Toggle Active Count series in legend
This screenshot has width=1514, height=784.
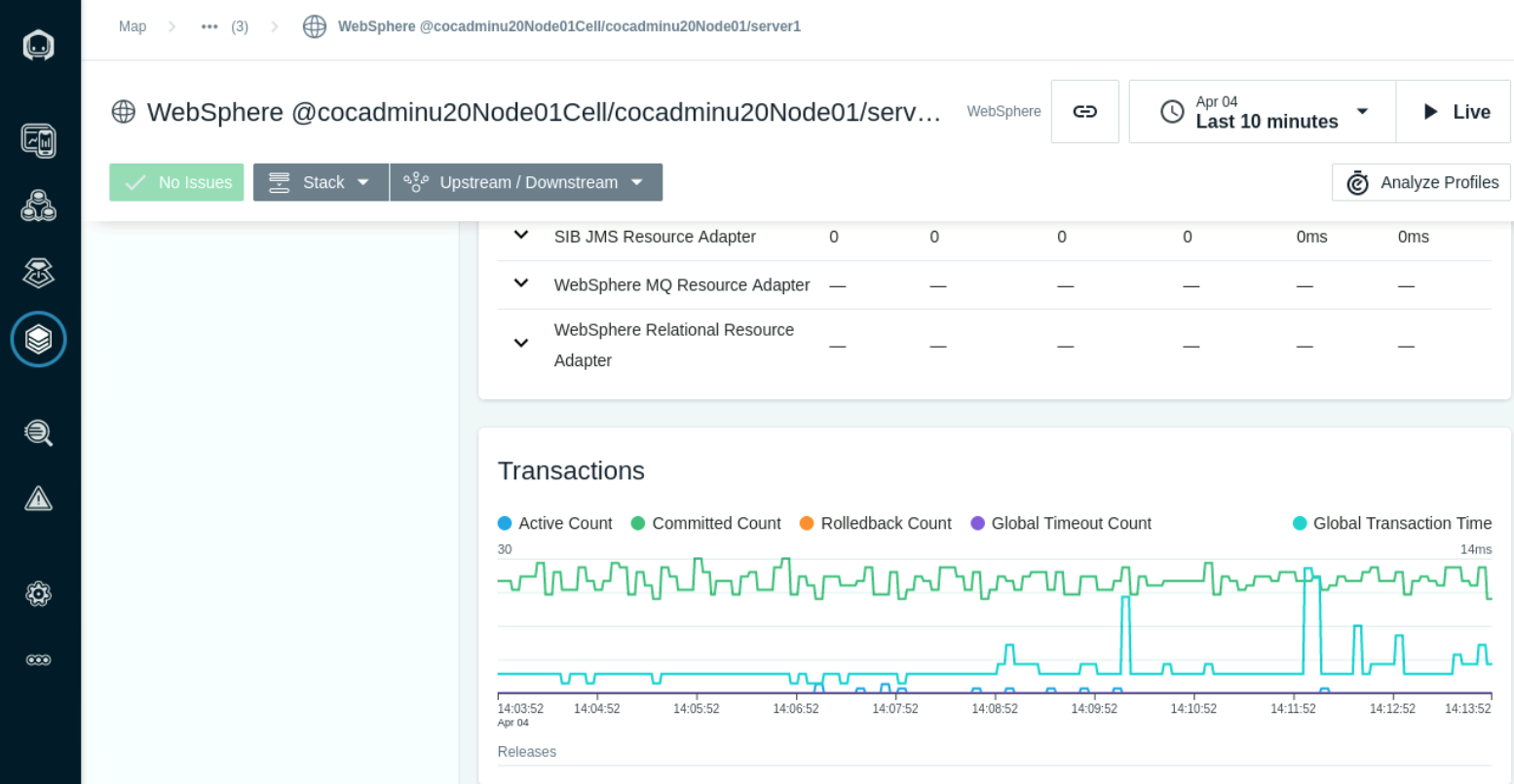pyautogui.click(x=555, y=523)
